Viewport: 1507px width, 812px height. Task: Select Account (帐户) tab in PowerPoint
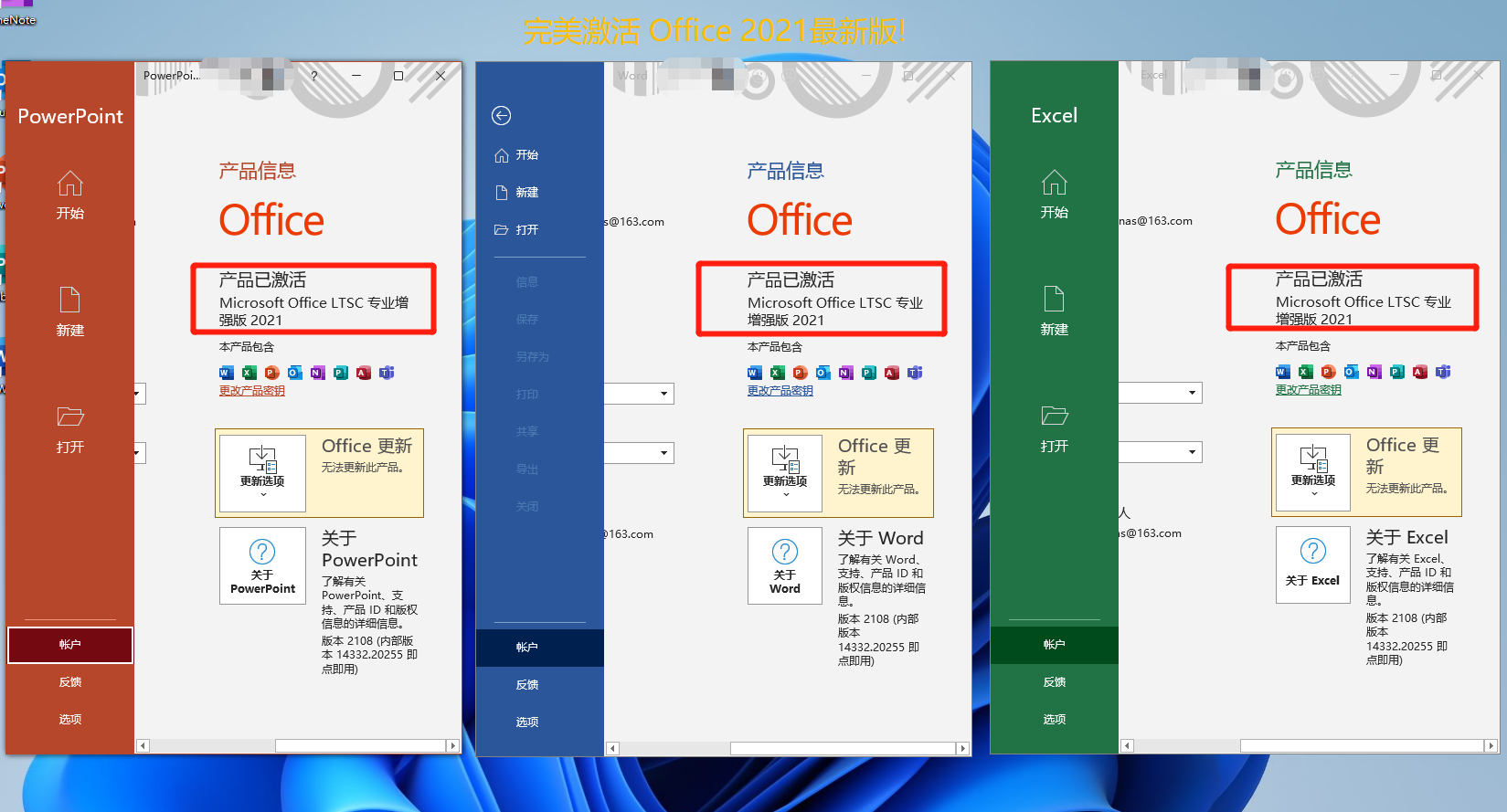tap(70, 645)
